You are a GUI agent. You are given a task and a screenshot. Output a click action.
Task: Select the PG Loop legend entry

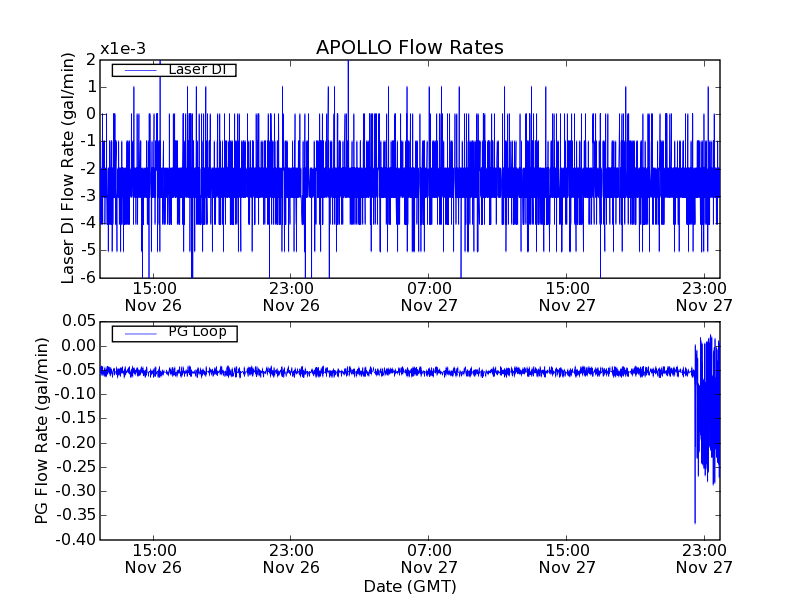pyautogui.click(x=197, y=332)
